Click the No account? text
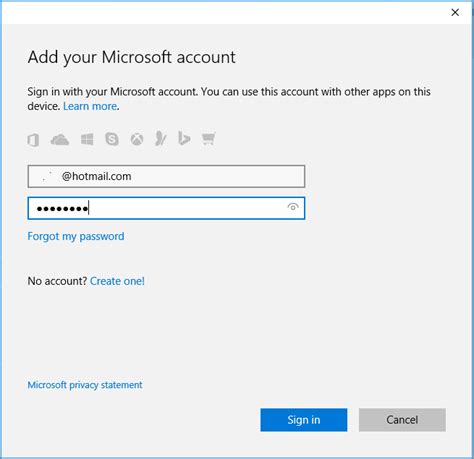This screenshot has height=459, width=474. pyautogui.click(x=57, y=281)
